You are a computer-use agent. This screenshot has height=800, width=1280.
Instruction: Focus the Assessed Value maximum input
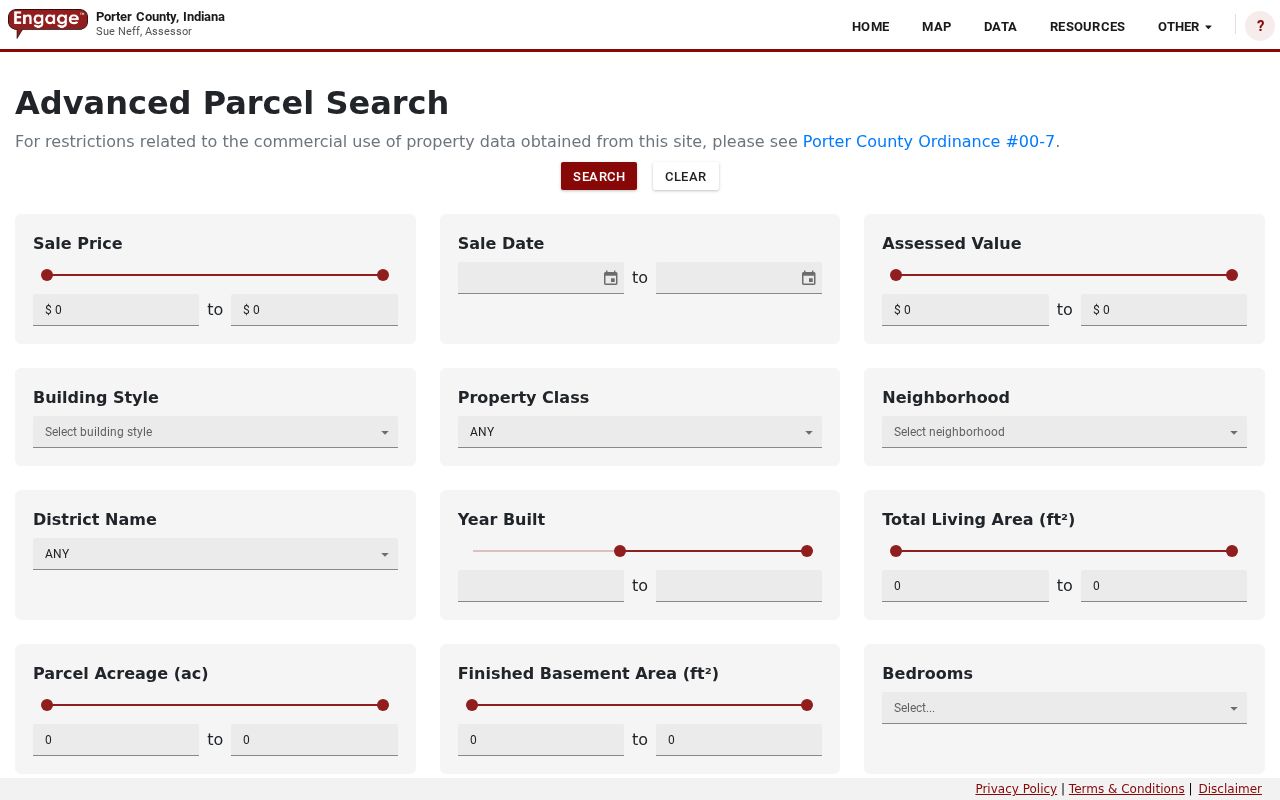click(1164, 310)
